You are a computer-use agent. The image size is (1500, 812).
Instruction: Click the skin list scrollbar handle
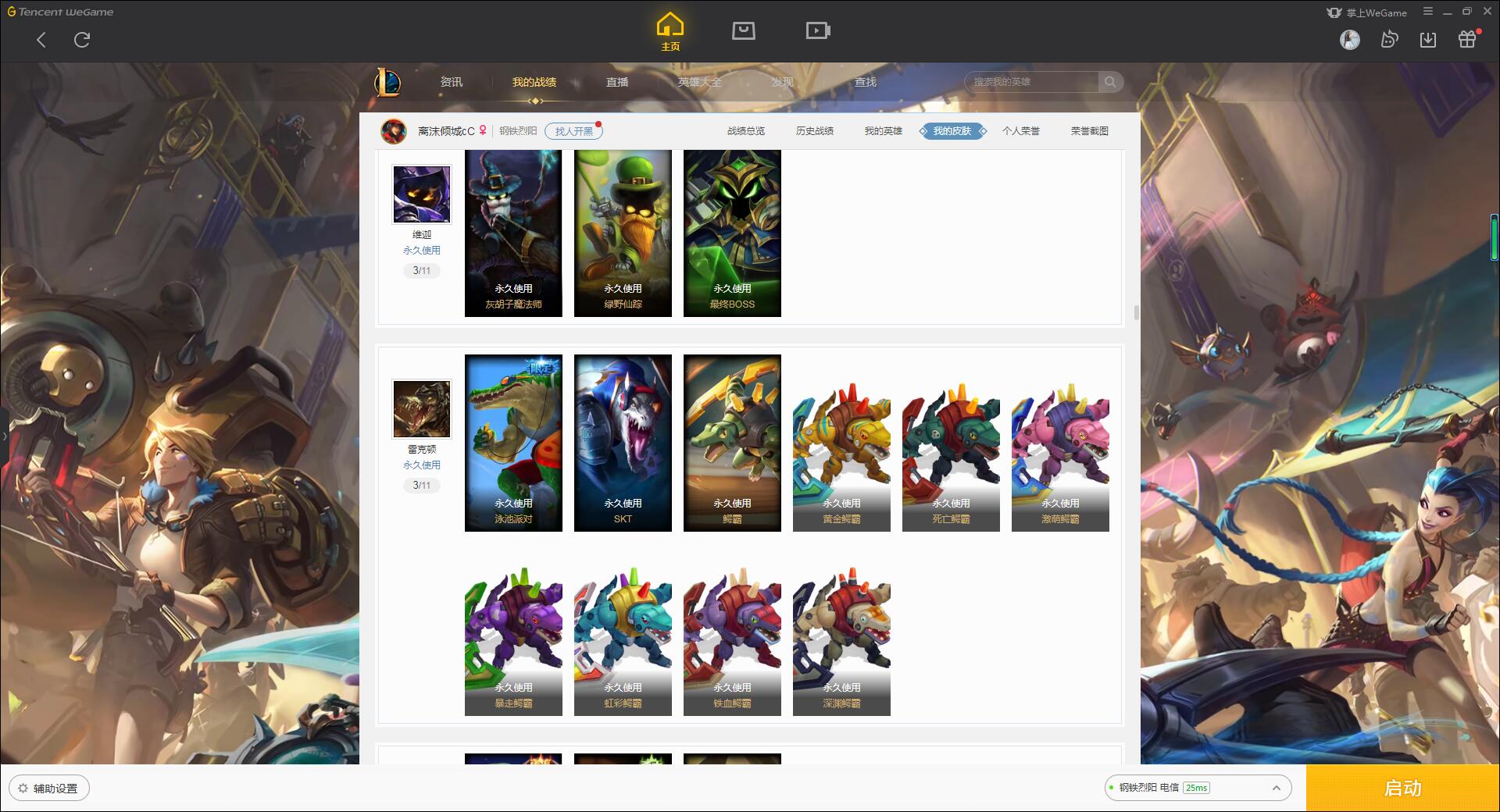point(1136,312)
